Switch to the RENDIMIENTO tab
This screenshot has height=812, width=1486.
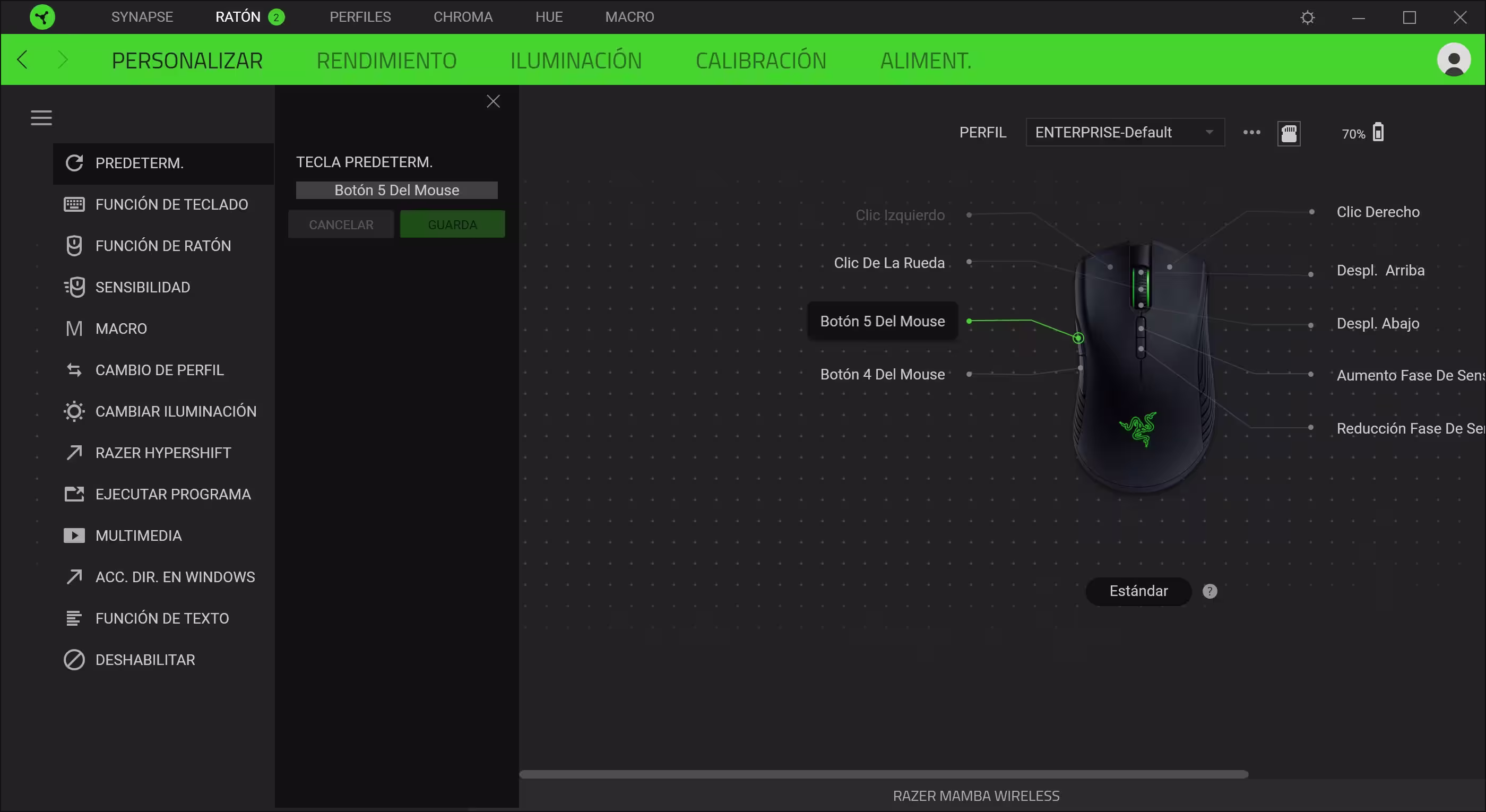coord(386,61)
